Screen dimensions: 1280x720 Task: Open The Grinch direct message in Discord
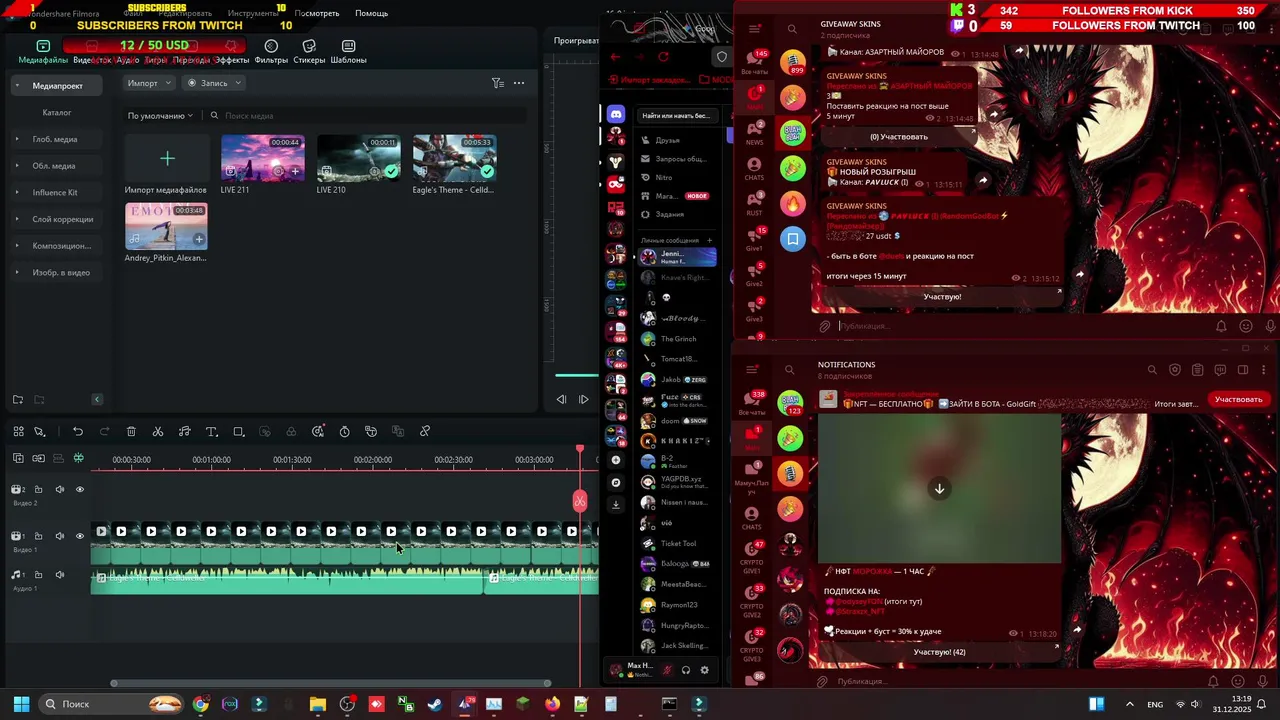point(677,339)
